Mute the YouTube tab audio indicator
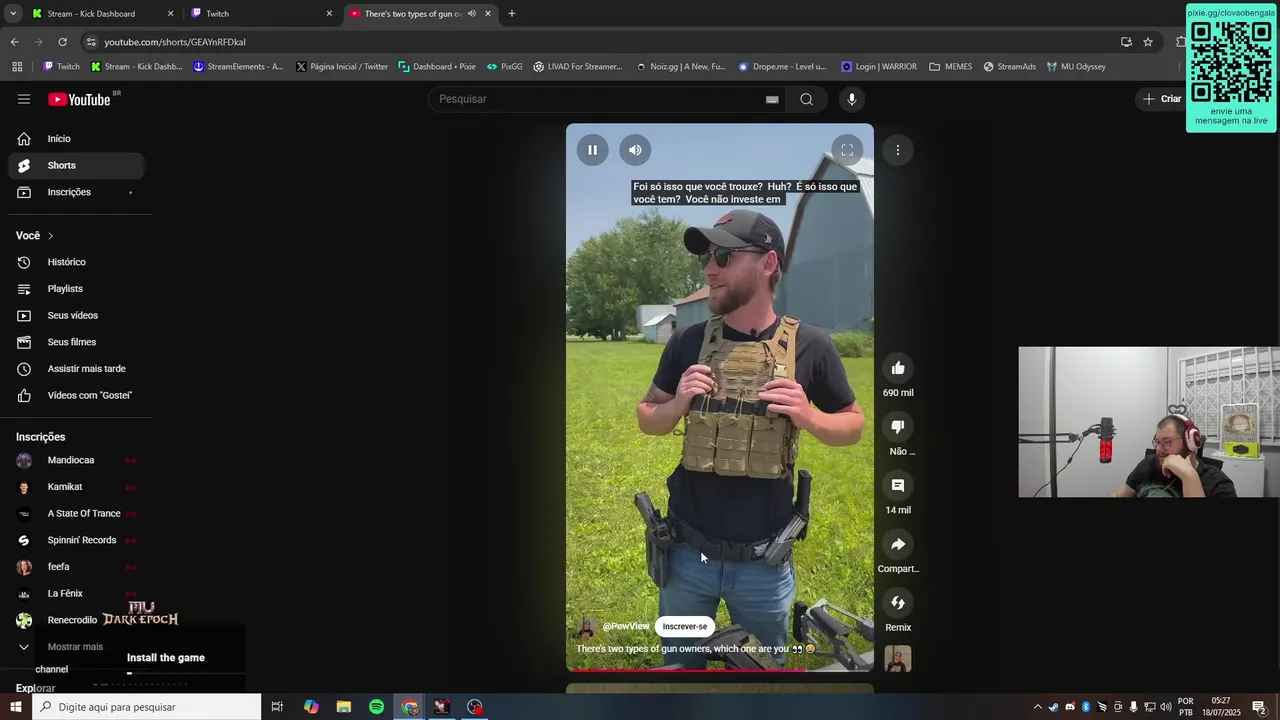The height and width of the screenshot is (720, 1280). coord(472,14)
